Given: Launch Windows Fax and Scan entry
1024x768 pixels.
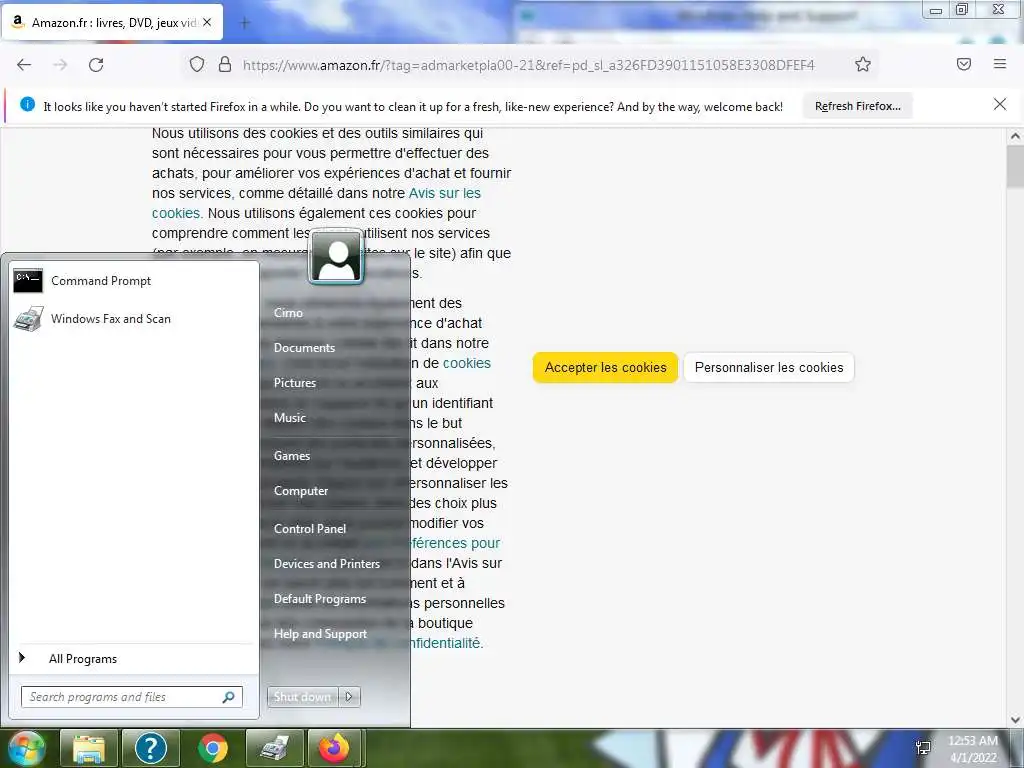Looking at the screenshot, I should pos(134,319).
